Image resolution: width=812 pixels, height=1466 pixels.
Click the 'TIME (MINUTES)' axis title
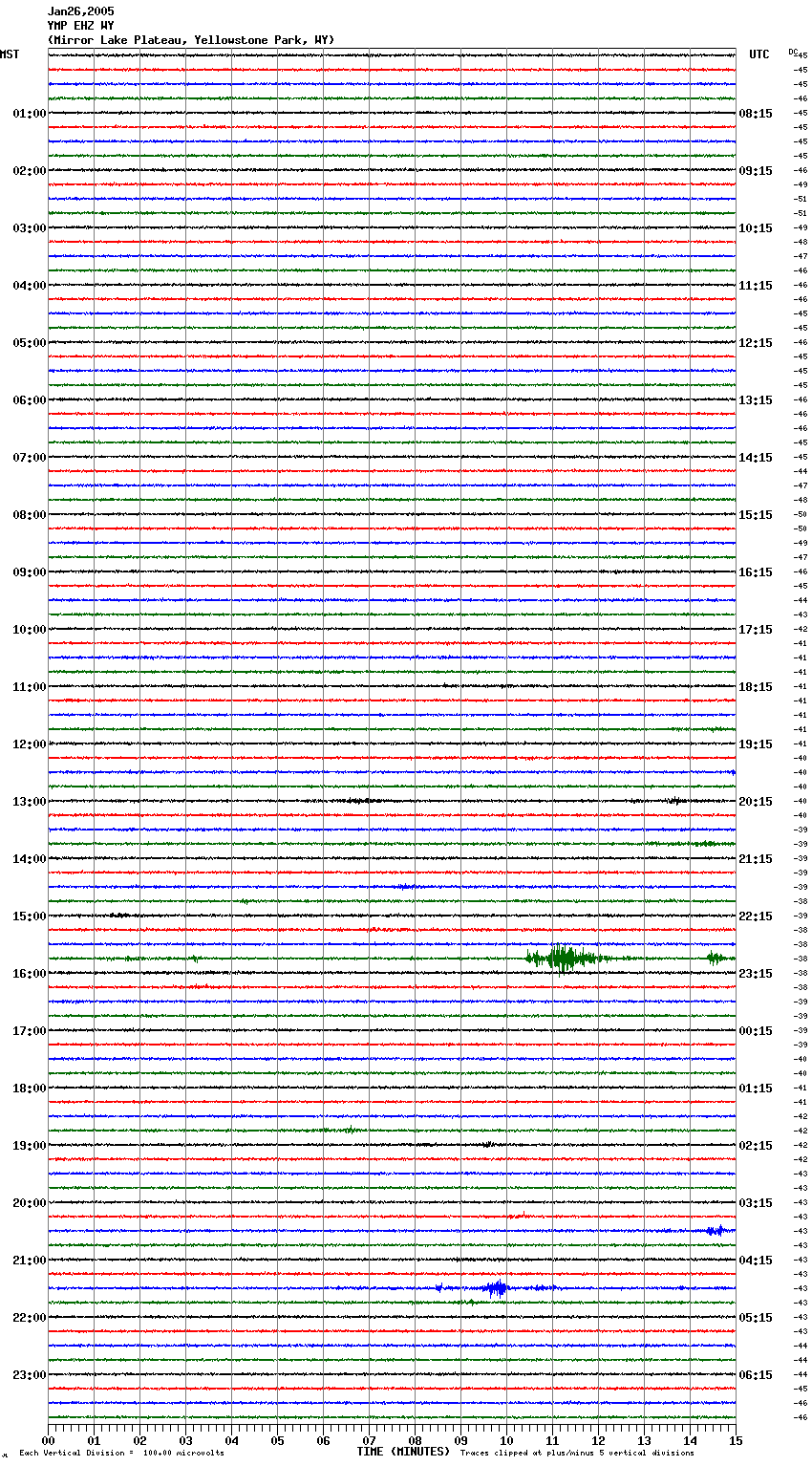pyautogui.click(x=403, y=1452)
